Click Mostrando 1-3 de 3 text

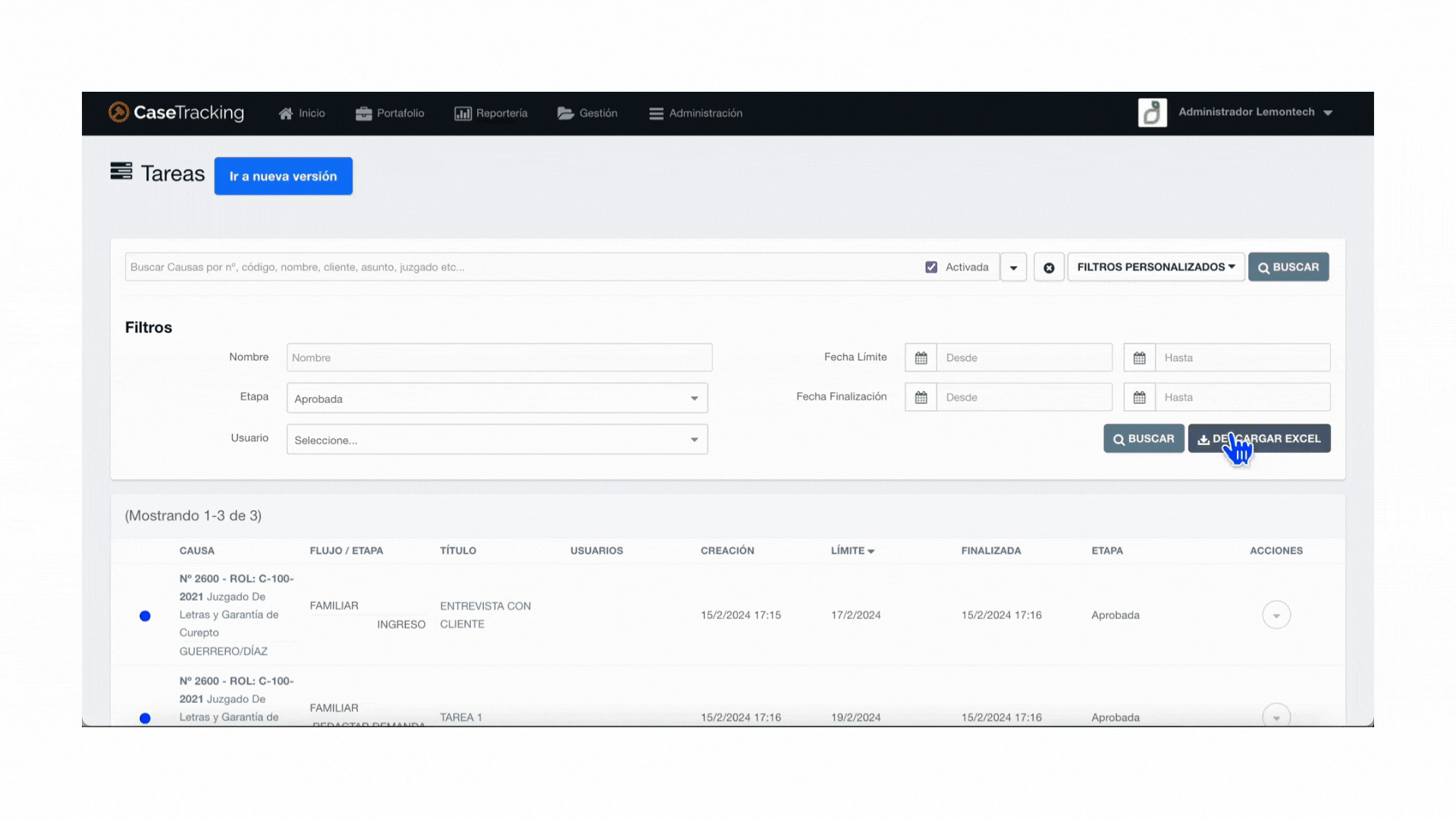[x=193, y=516]
